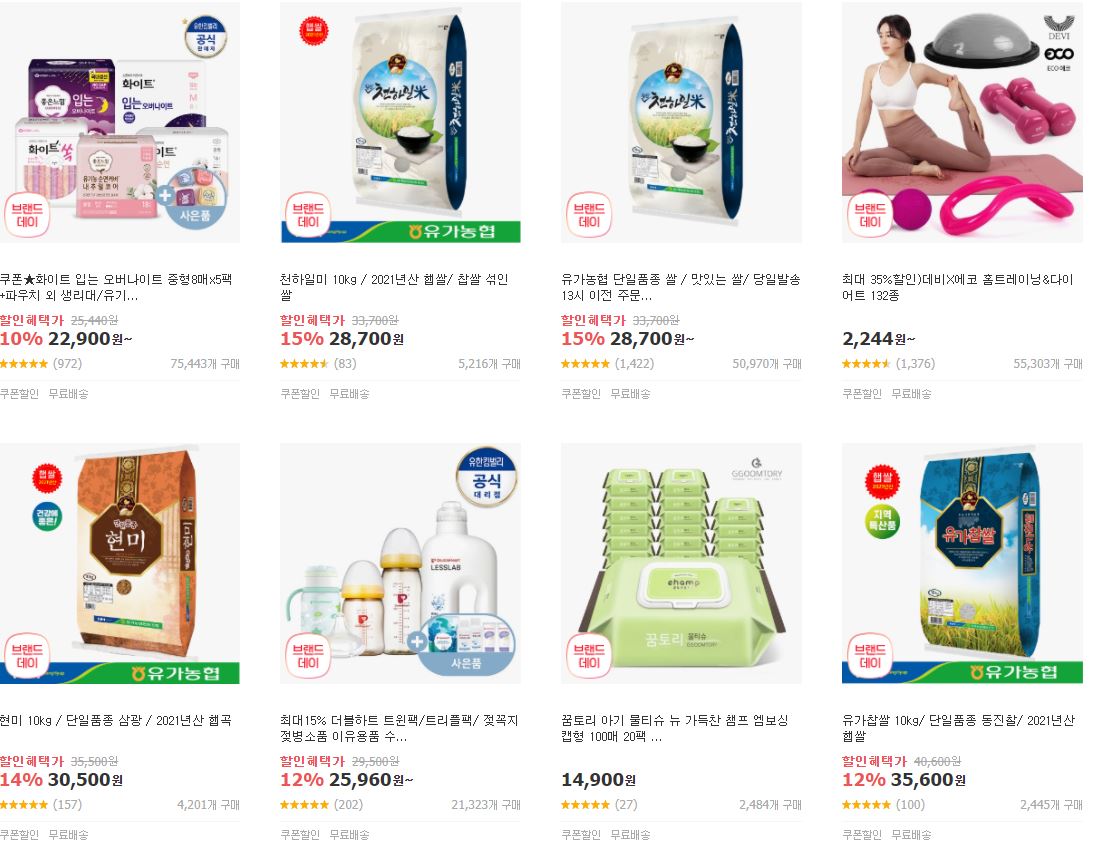Open the 꿈토리 아기 물티슈 product title
Image resolution: width=1095 pixels, height=848 pixels.
click(675, 728)
